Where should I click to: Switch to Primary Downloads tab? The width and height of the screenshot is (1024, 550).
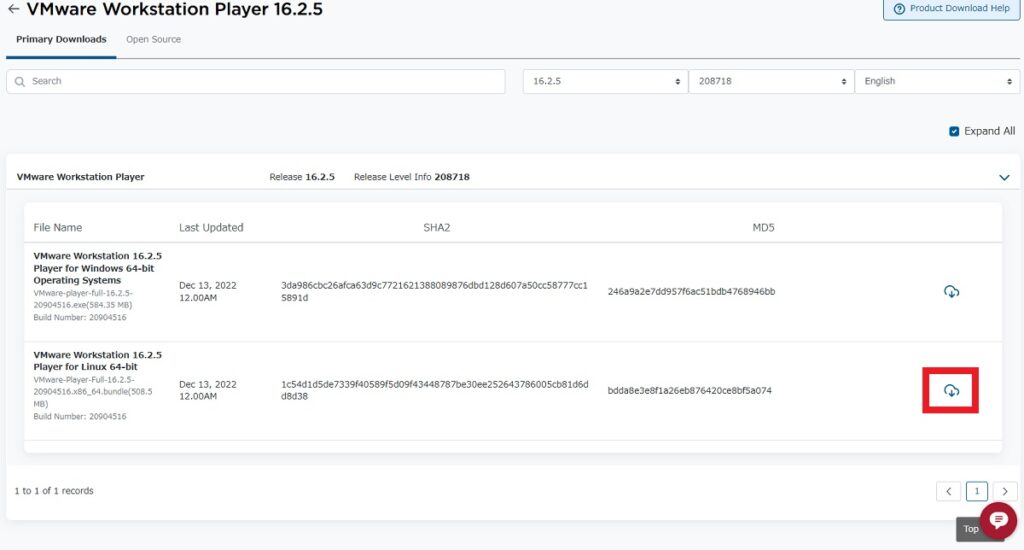point(61,39)
